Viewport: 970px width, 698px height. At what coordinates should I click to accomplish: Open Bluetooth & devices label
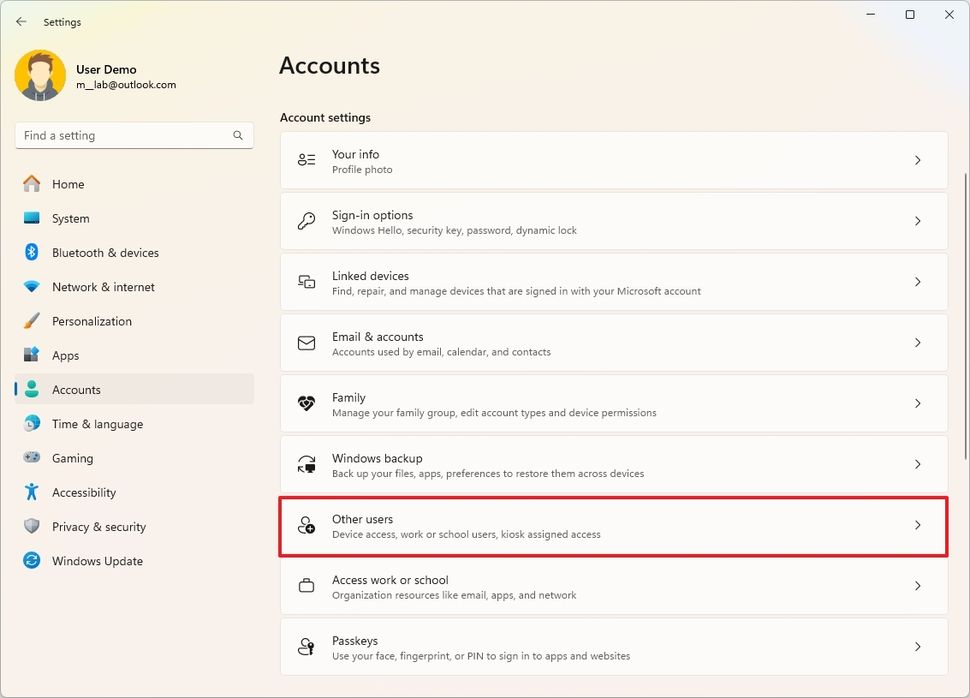(105, 252)
